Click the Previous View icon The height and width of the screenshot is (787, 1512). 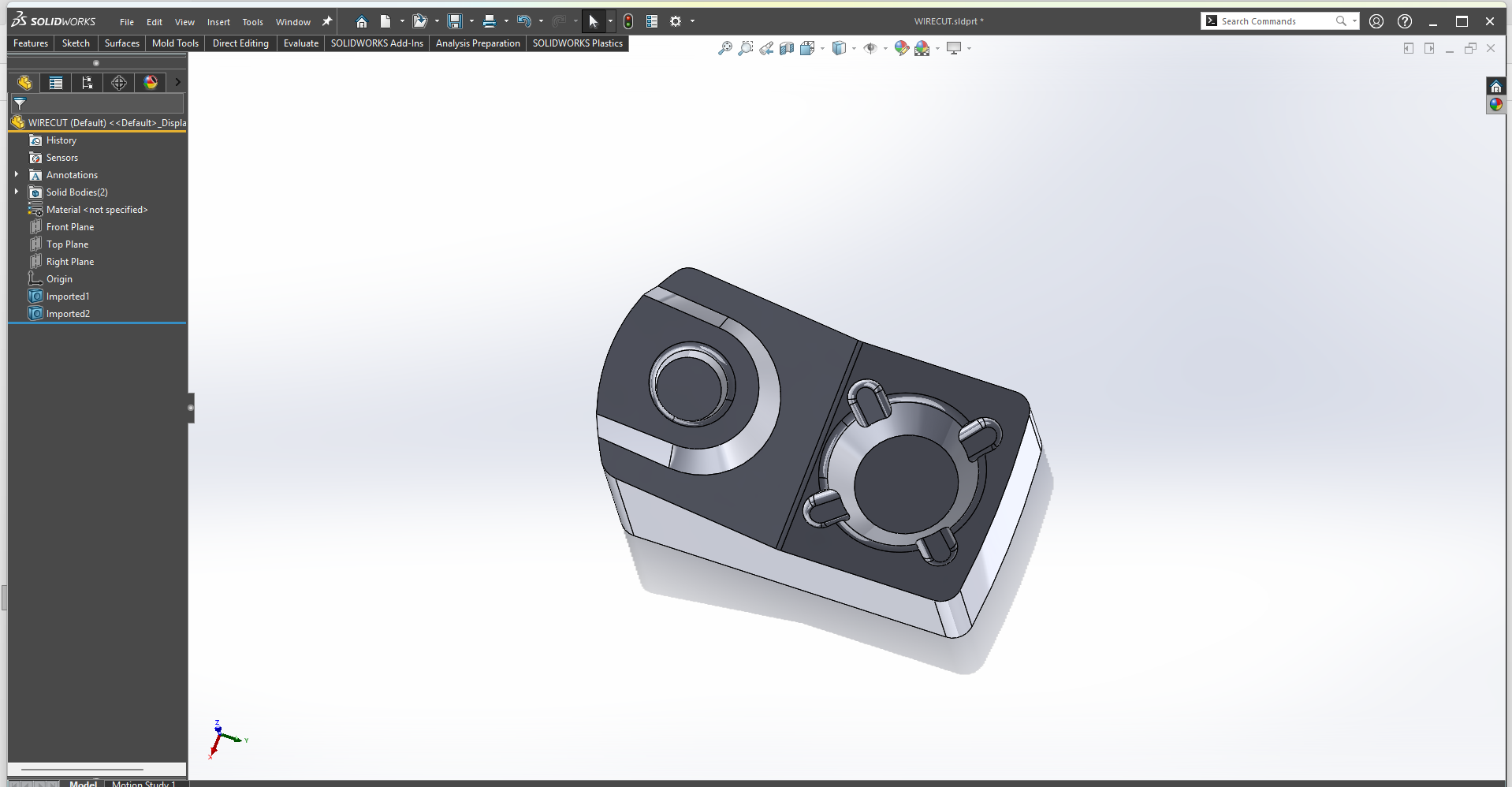pyautogui.click(x=766, y=49)
